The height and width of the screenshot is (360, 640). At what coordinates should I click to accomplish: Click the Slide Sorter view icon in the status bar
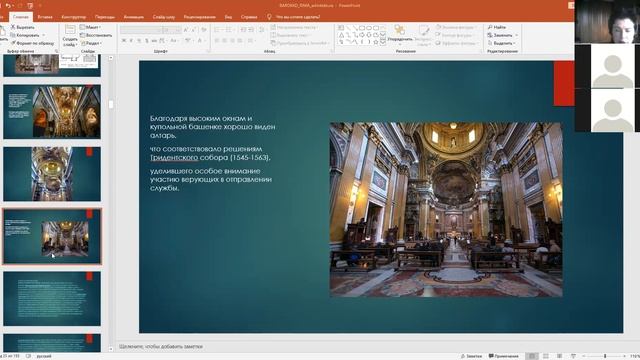pyautogui.click(x=546, y=356)
